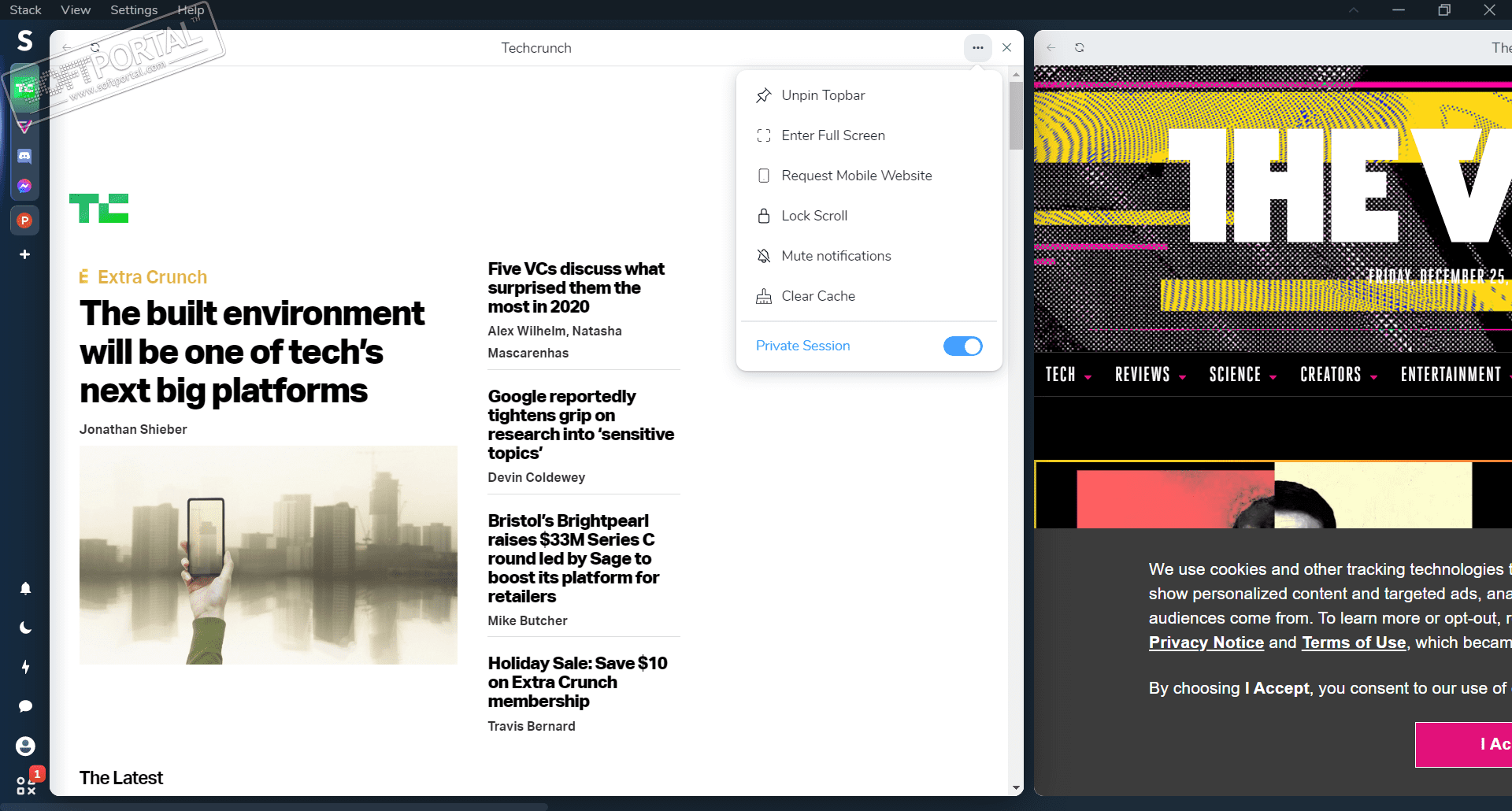This screenshot has width=1512, height=811.
Task: Click author Devin Coldewey
Action: 536,478
